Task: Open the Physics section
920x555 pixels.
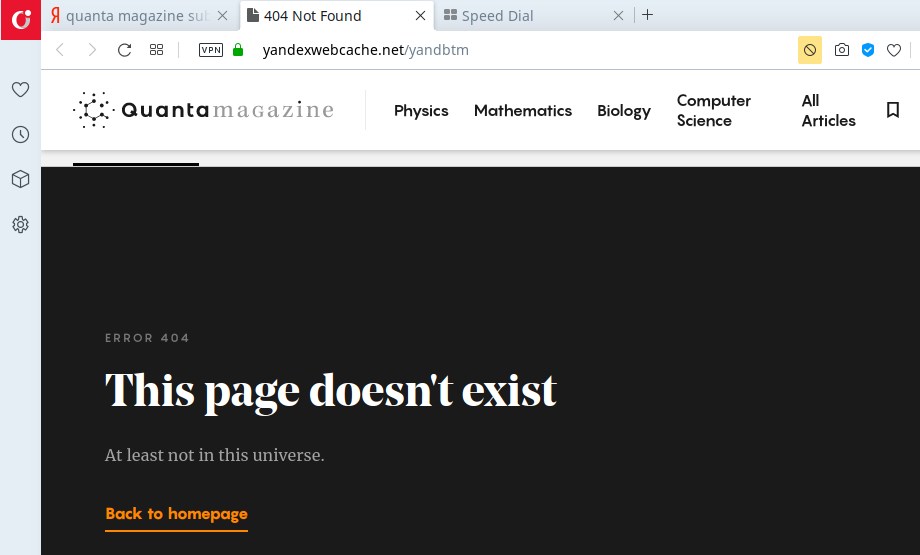Action: pyautogui.click(x=421, y=111)
